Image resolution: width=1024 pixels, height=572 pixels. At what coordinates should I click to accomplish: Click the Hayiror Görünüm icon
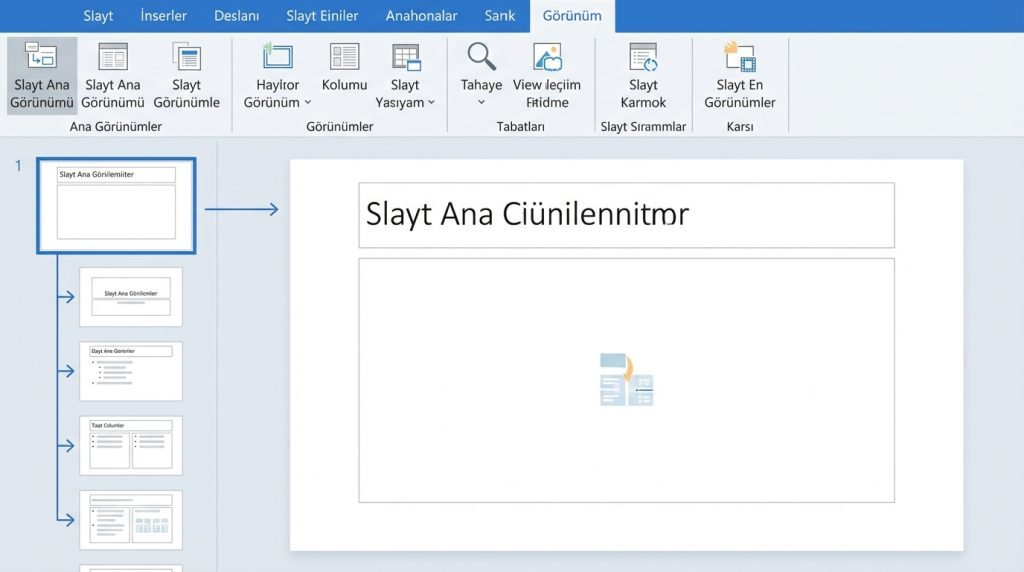[x=277, y=56]
